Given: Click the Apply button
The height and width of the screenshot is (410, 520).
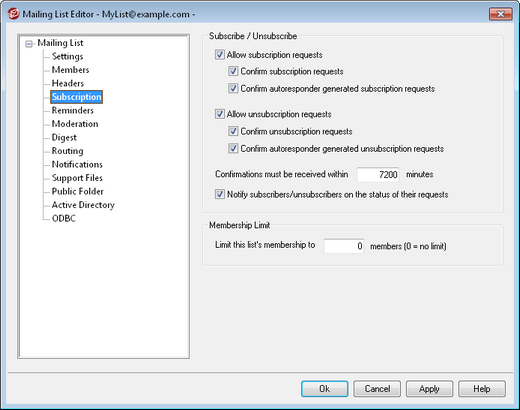Looking at the screenshot, I should click(429, 389).
